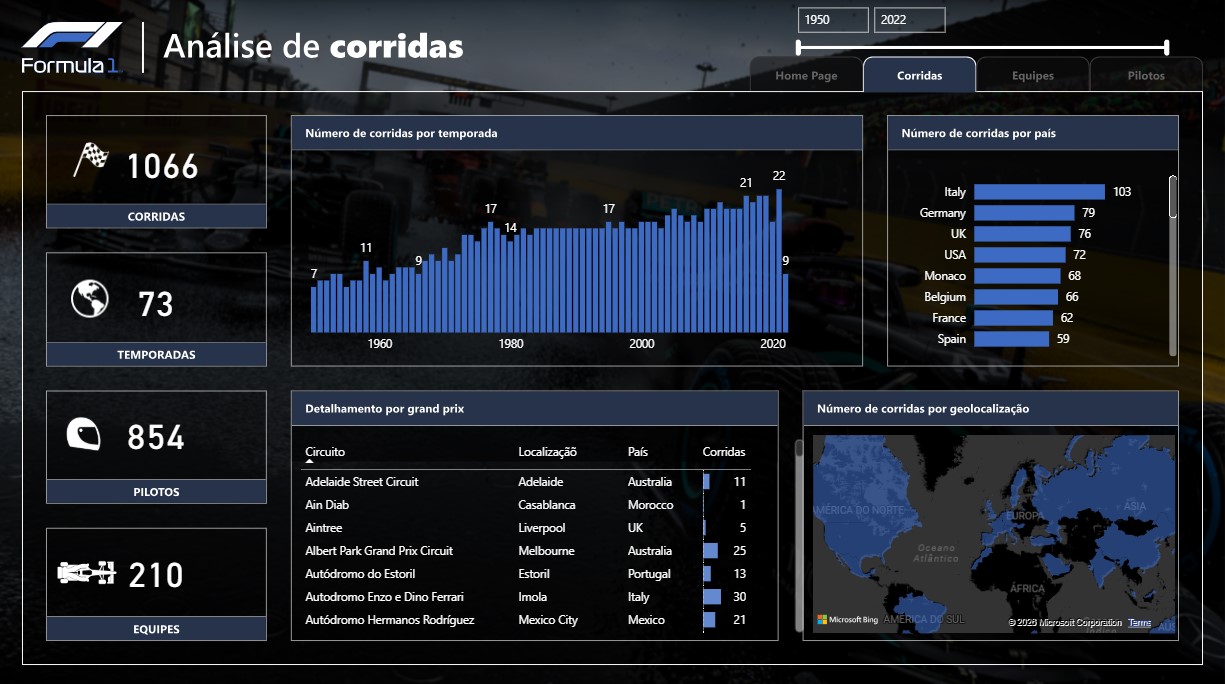Click the Mexico City location cell
1225x684 pixels.
click(x=548, y=620)
